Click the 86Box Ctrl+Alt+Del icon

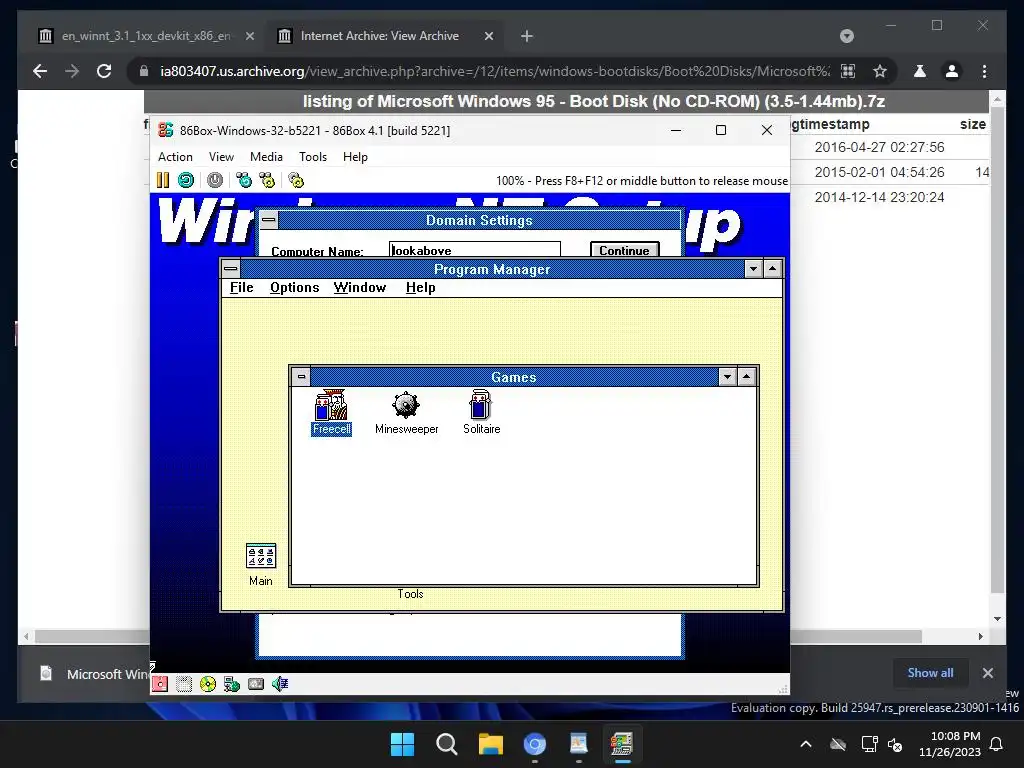pyautogui.click(x=244, y=180)
